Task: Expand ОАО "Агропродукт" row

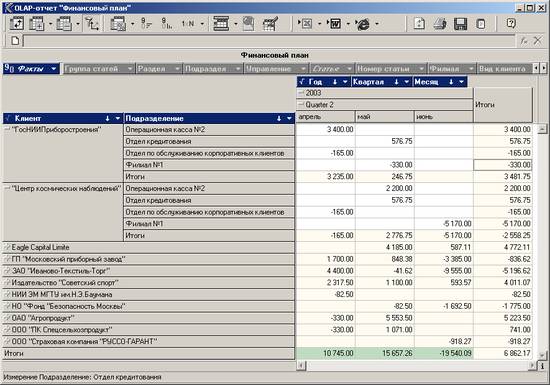Action: [x=7, y=318]
